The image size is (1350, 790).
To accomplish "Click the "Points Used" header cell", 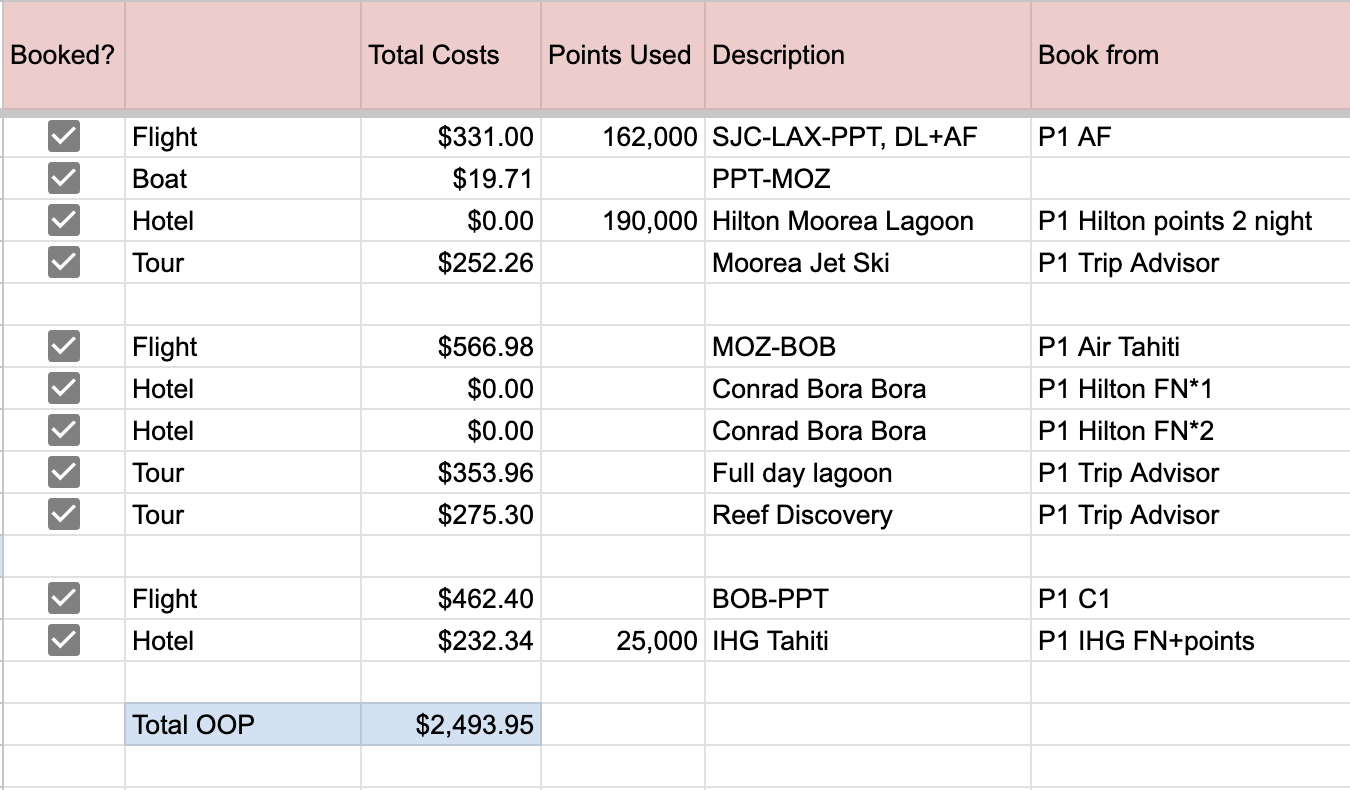I will click(x=622, y=55).
